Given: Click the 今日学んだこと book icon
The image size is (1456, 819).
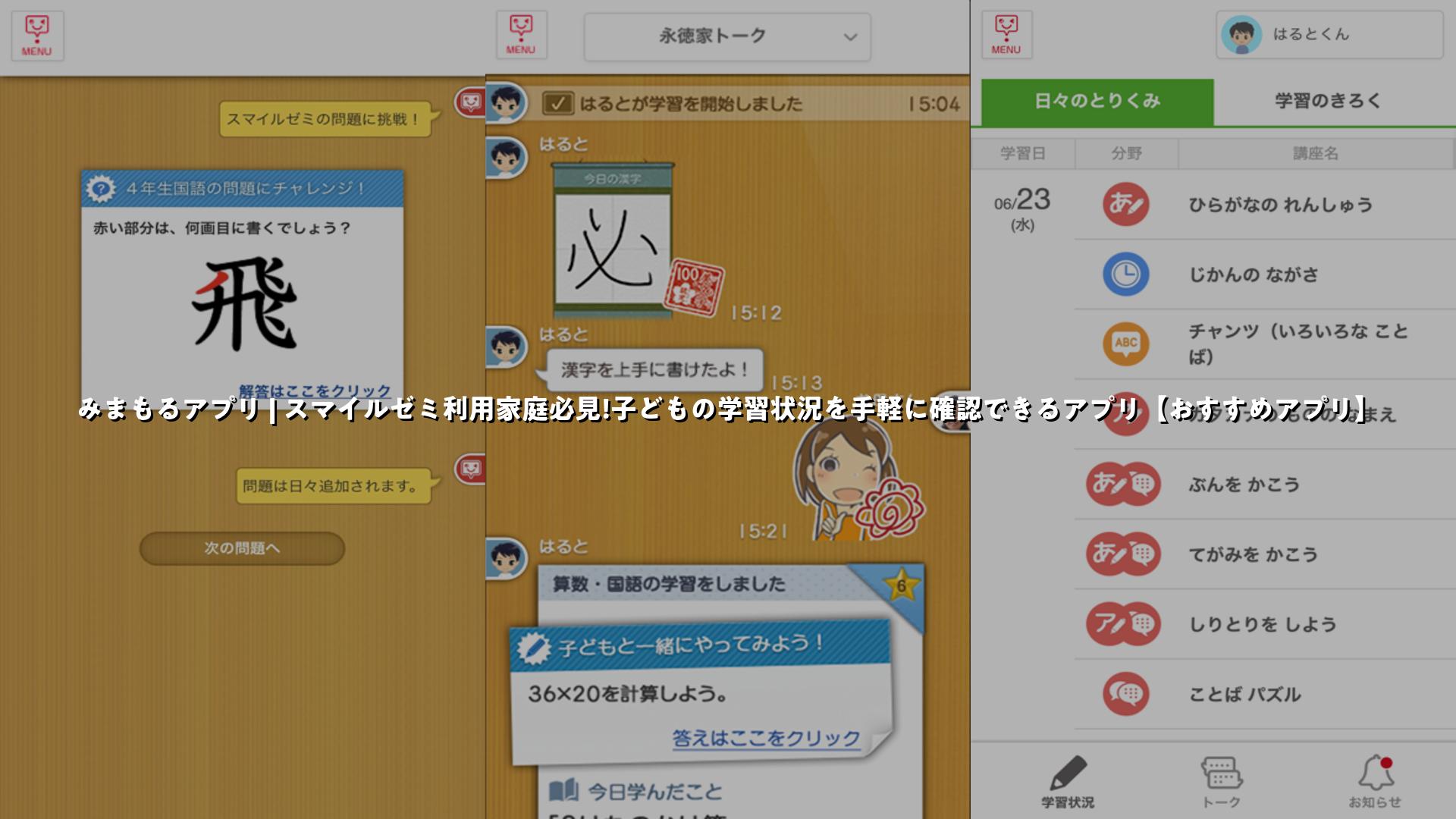Looking at the screenshot, I should (563, 792).
